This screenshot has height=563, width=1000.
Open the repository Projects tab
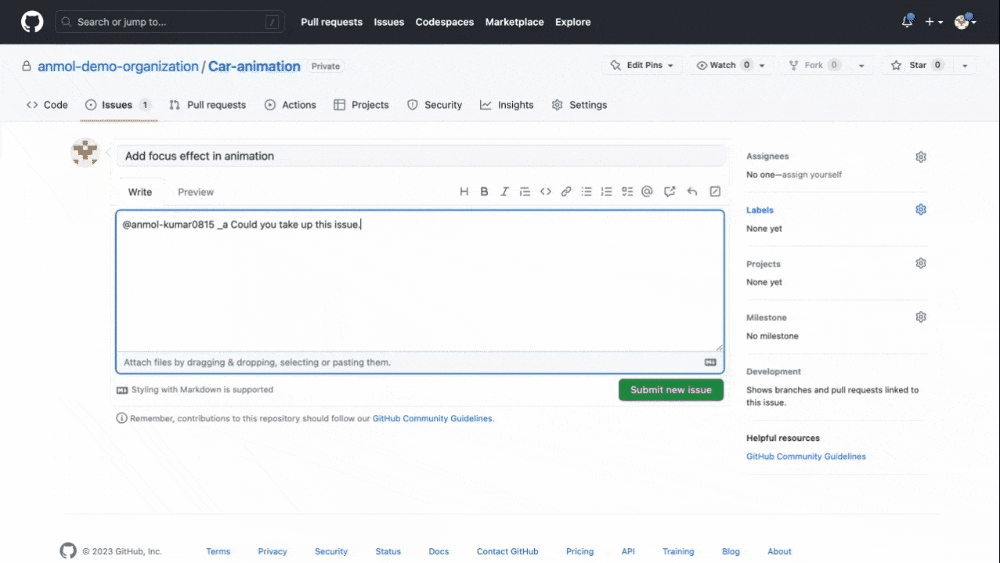(361, 105)
